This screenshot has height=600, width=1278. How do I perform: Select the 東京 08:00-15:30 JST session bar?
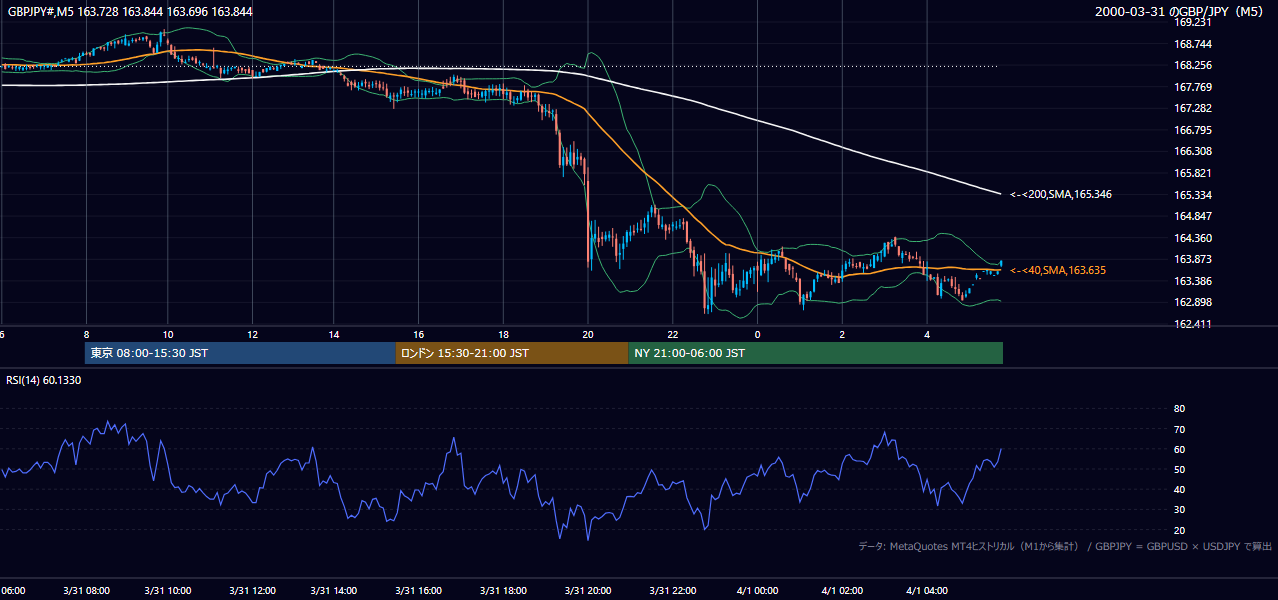tap(240, 353)
